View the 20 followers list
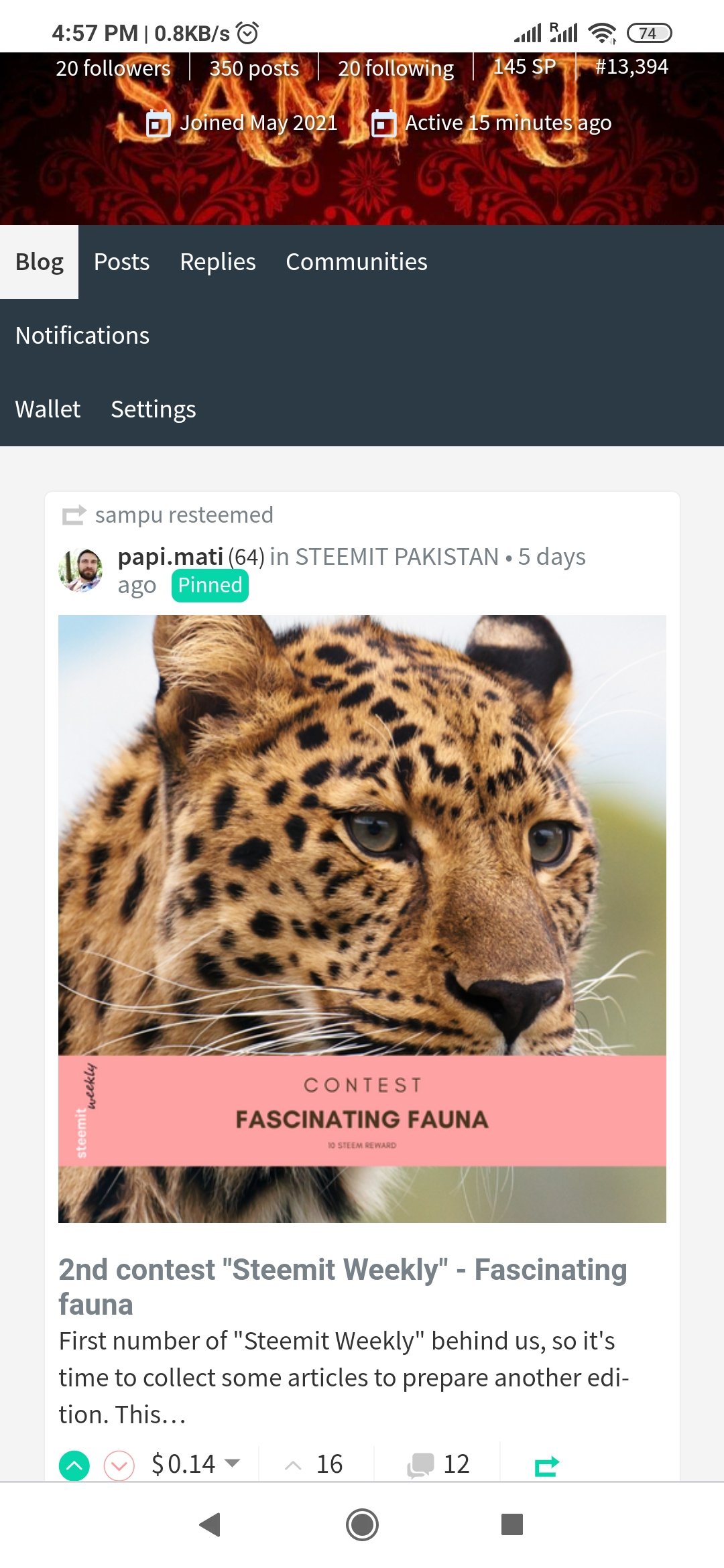 point(113,68)
